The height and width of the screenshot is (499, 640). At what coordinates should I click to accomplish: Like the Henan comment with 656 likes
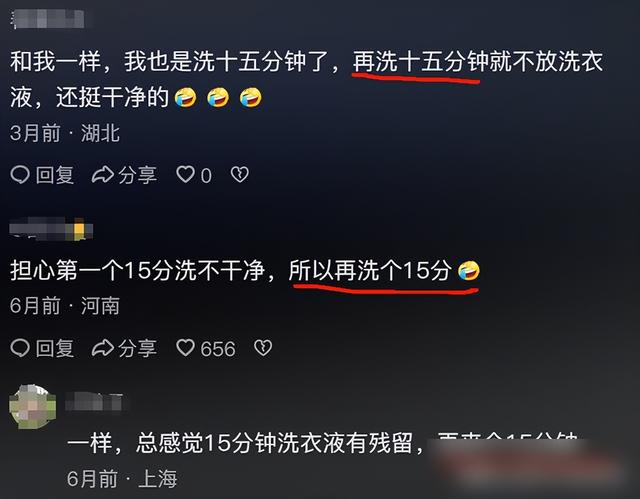coord(185,348)
